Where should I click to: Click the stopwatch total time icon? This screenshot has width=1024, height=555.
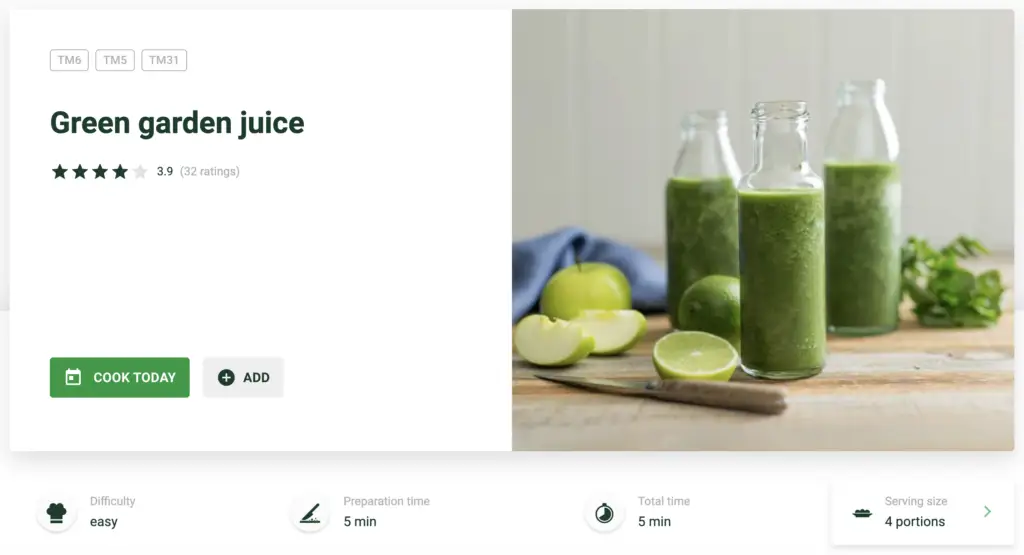coord(604,513)
